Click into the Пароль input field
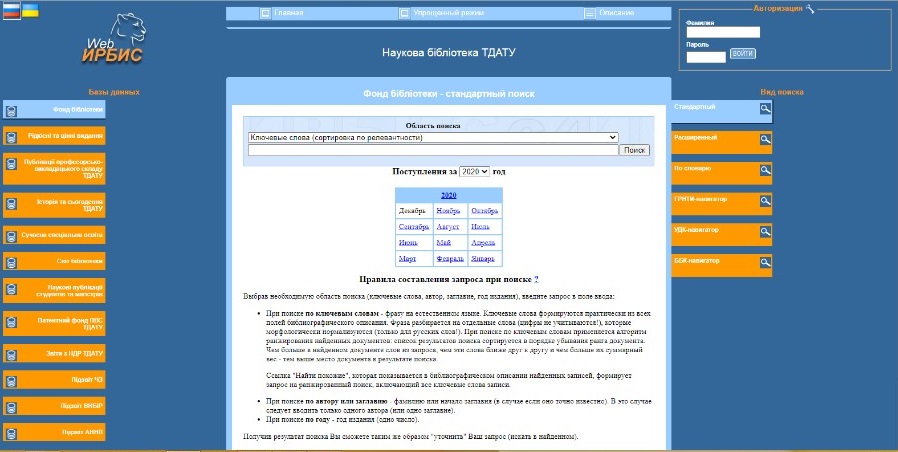Screen dimensions: 898x452 pyautogui.click(x=706, y=57)
